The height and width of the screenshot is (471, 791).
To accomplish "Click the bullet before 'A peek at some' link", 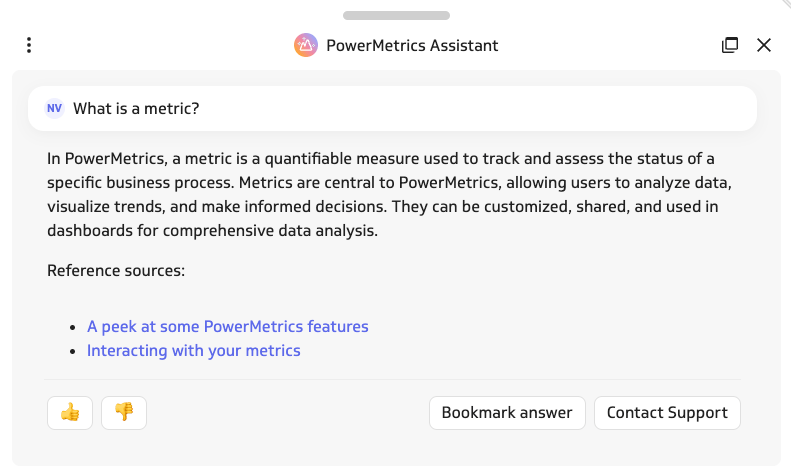I will tap(73, 328).
